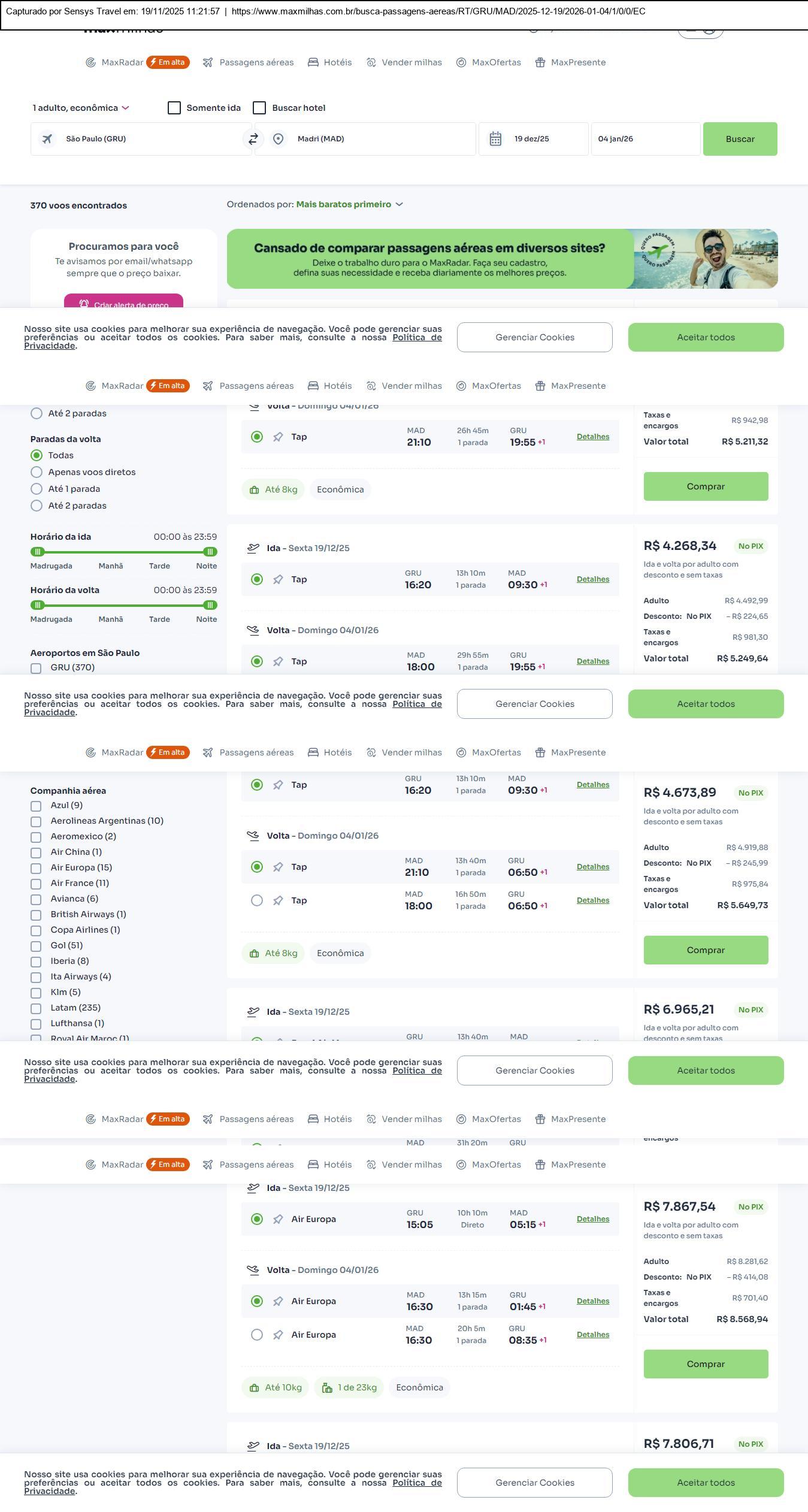Click the 04 jan/26 return date field

(x=645, y=139)
